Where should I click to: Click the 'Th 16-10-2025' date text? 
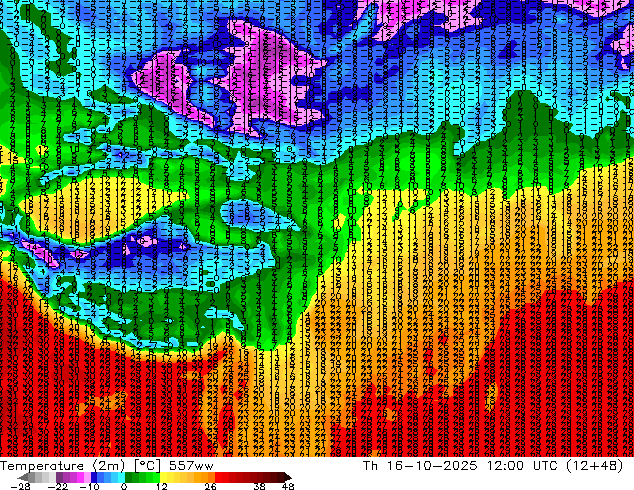click(x=420, y=466)
